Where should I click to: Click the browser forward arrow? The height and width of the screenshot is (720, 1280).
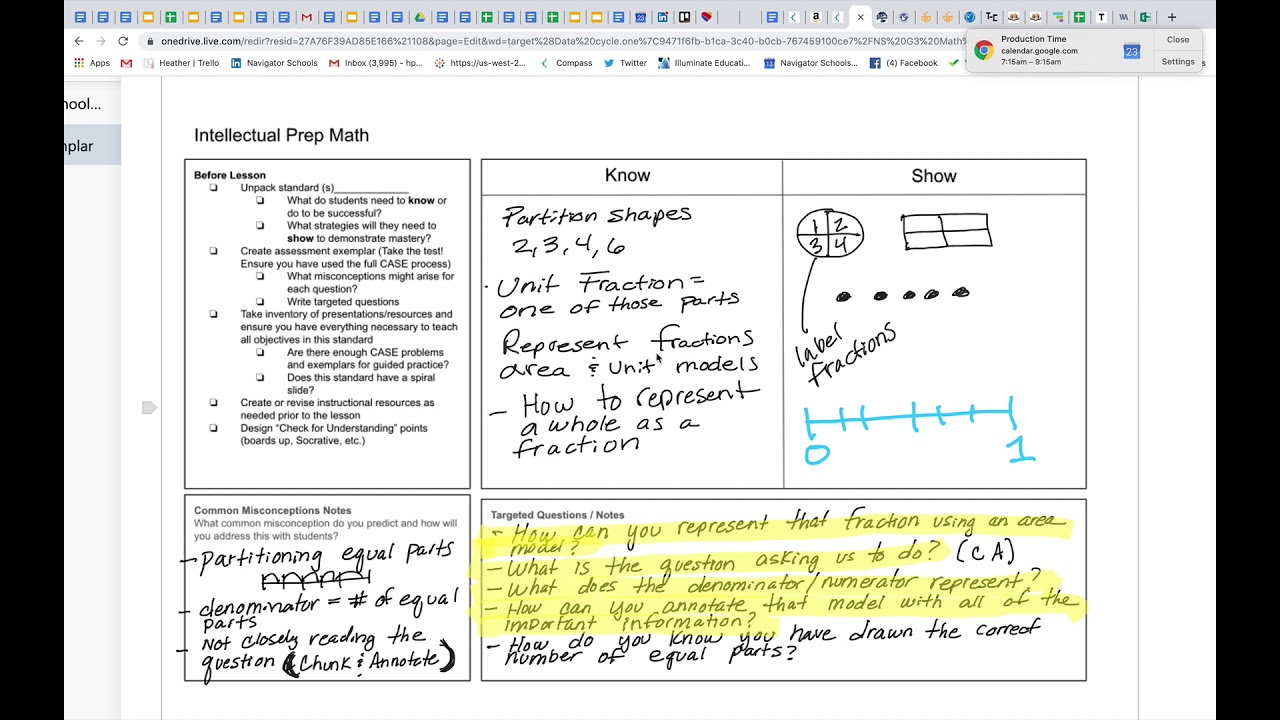(101, 41)
